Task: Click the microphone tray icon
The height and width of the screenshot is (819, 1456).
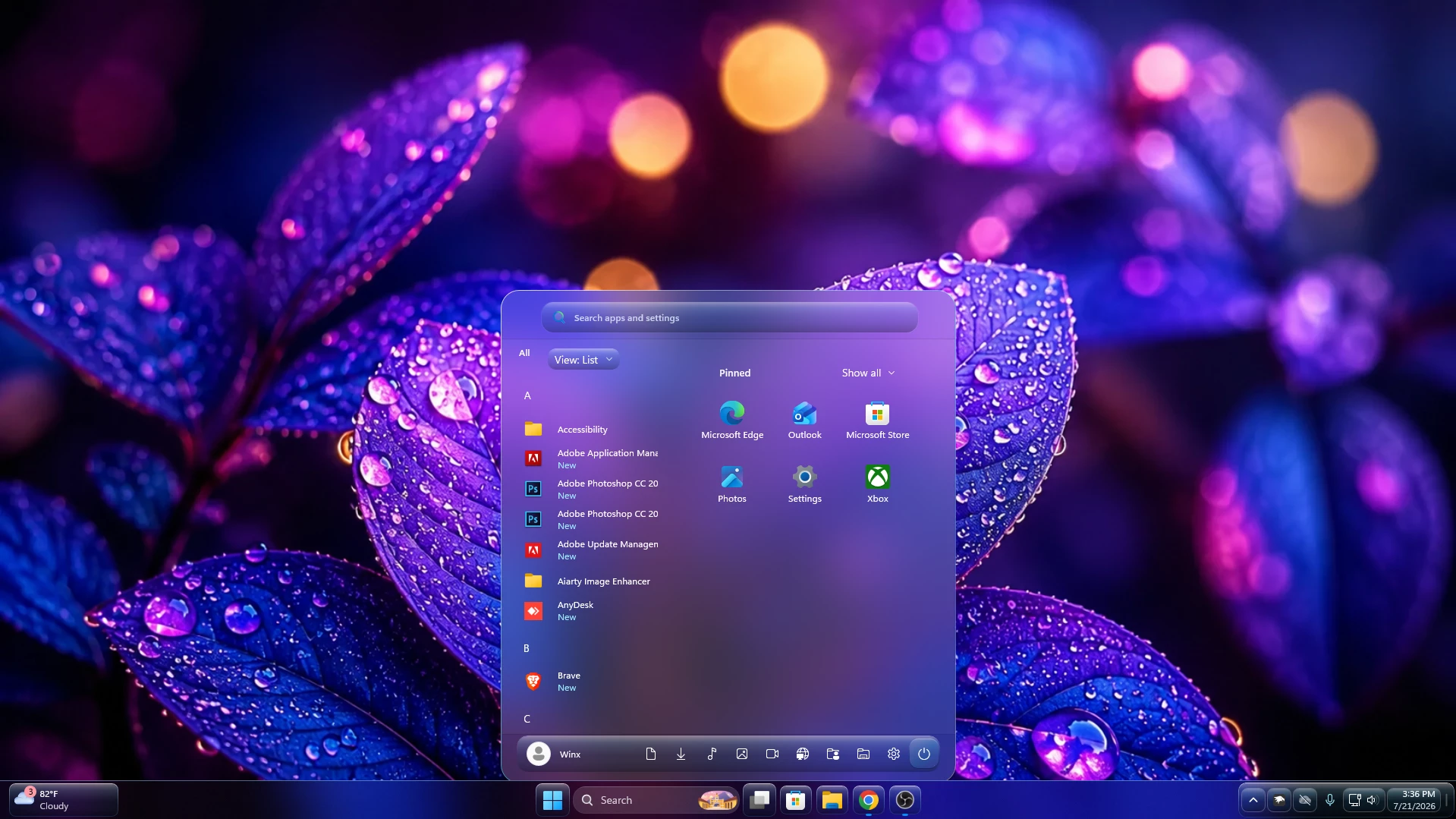Action: (x=1330, y=800)
